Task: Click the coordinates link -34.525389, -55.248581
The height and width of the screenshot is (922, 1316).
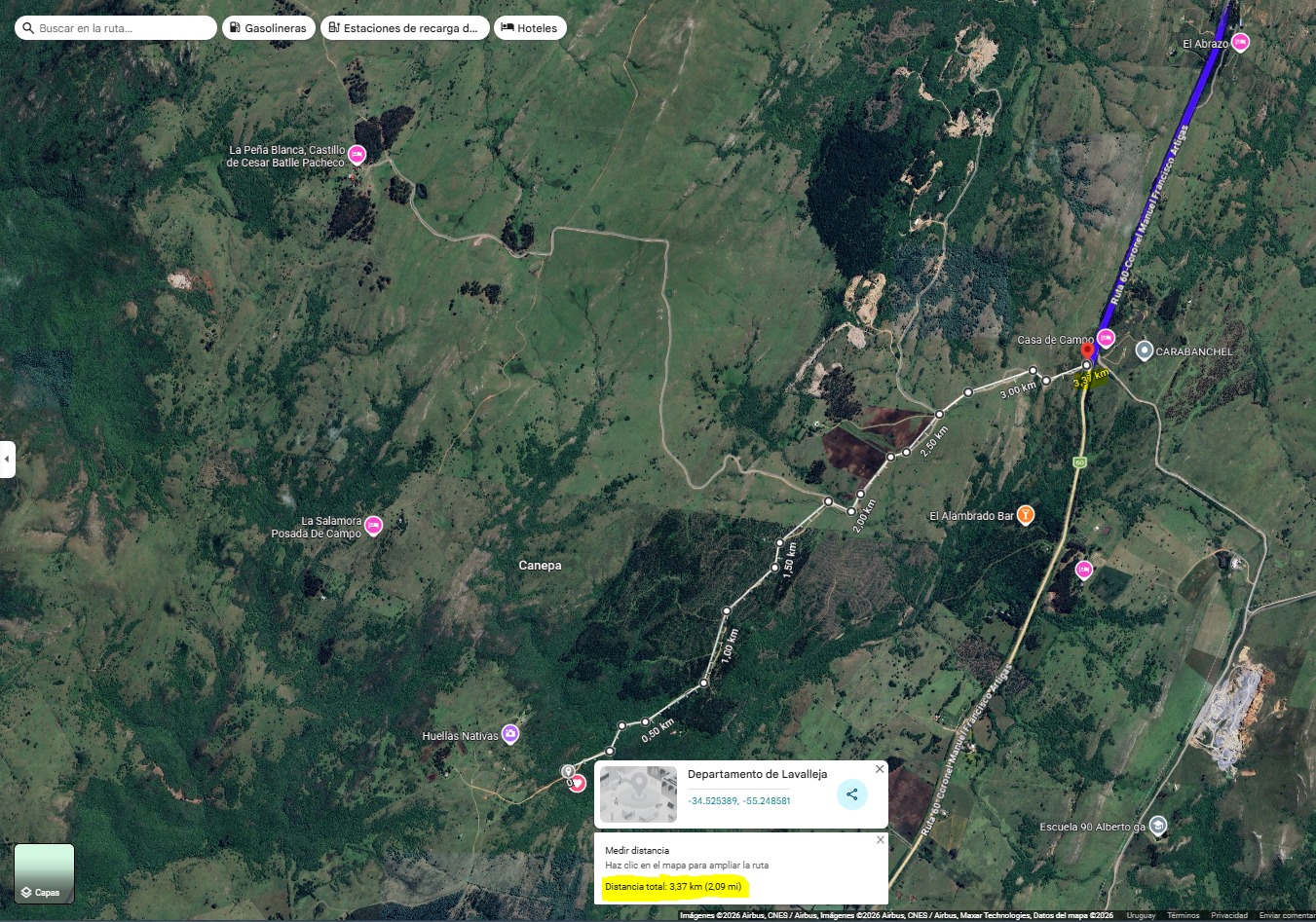Action: [x=739, y=801]
